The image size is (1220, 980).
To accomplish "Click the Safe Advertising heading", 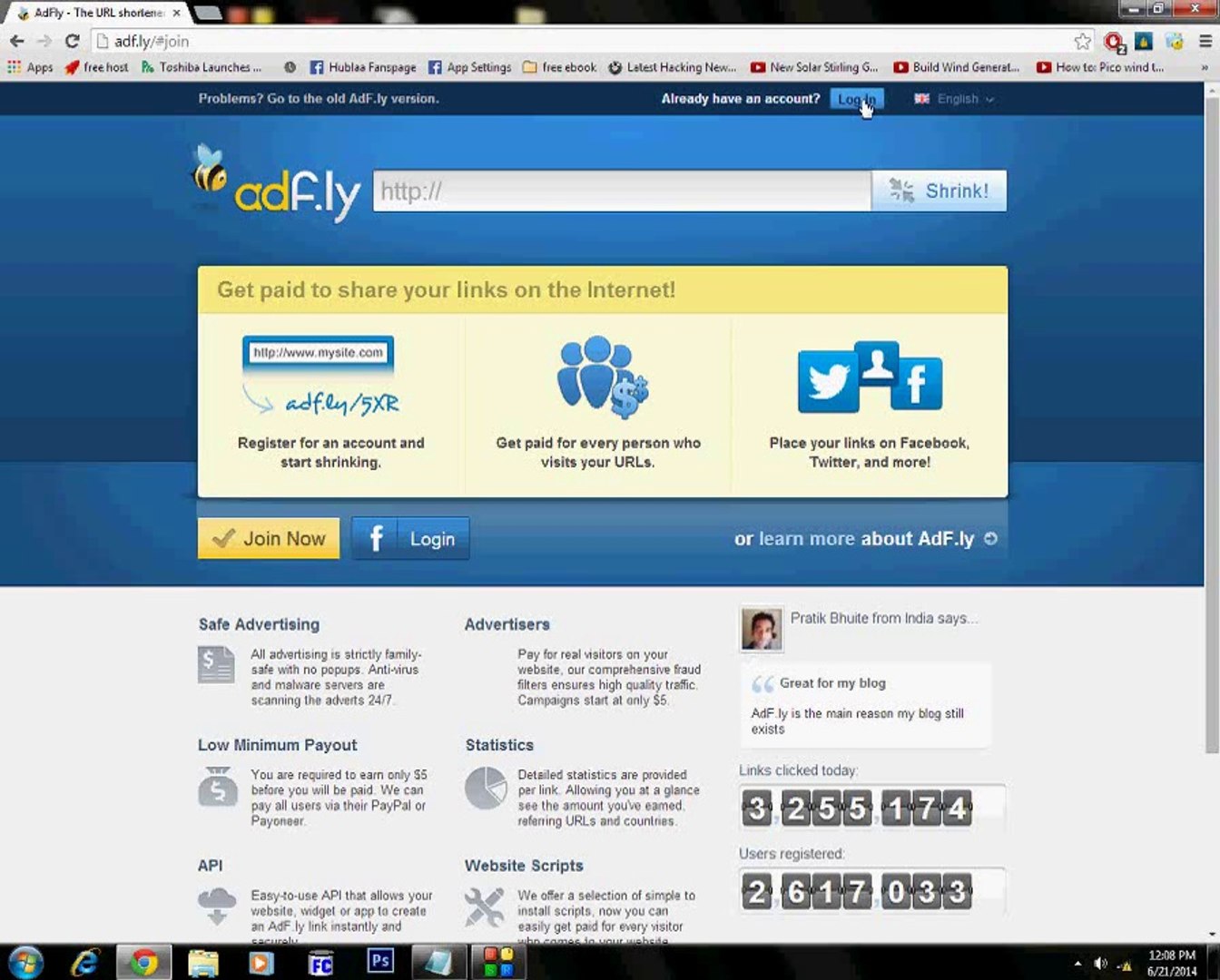I will (259, 624).
